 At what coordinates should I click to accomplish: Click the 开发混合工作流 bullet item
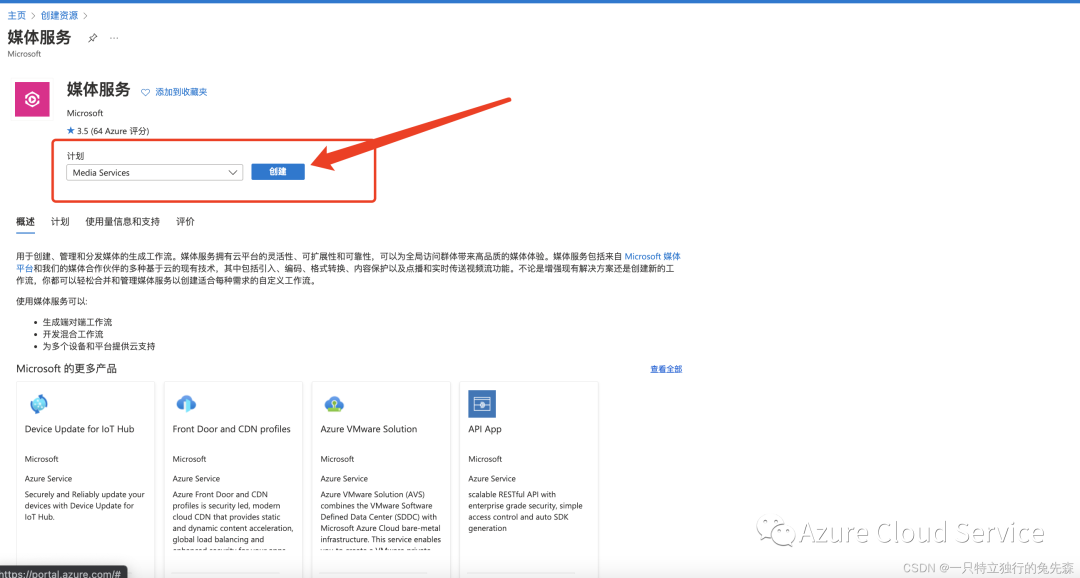73,334
